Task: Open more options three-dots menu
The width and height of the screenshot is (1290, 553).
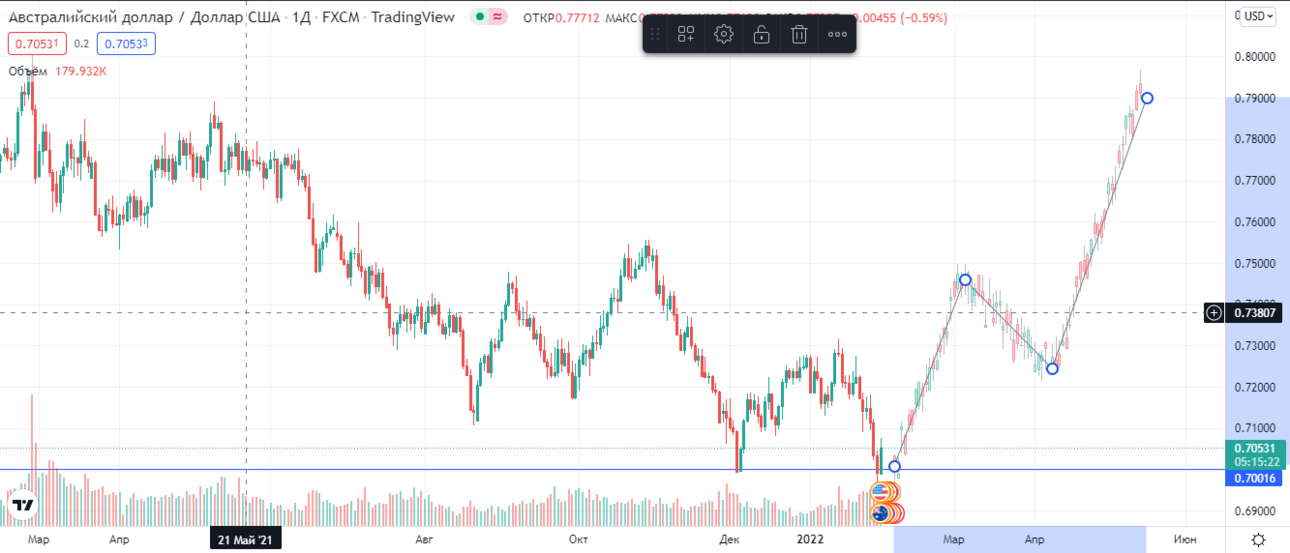Action: 837,34
